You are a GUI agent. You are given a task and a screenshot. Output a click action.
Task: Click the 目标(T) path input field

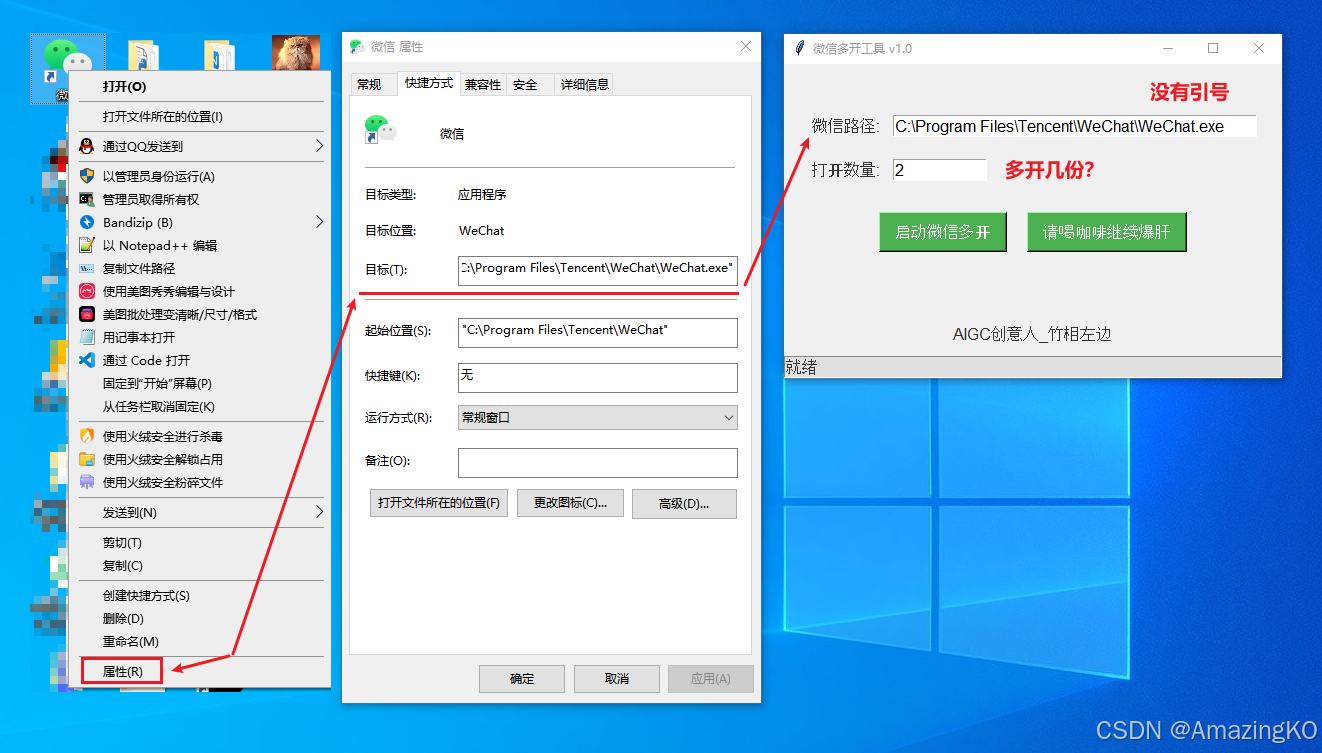[x=598, y=270]
